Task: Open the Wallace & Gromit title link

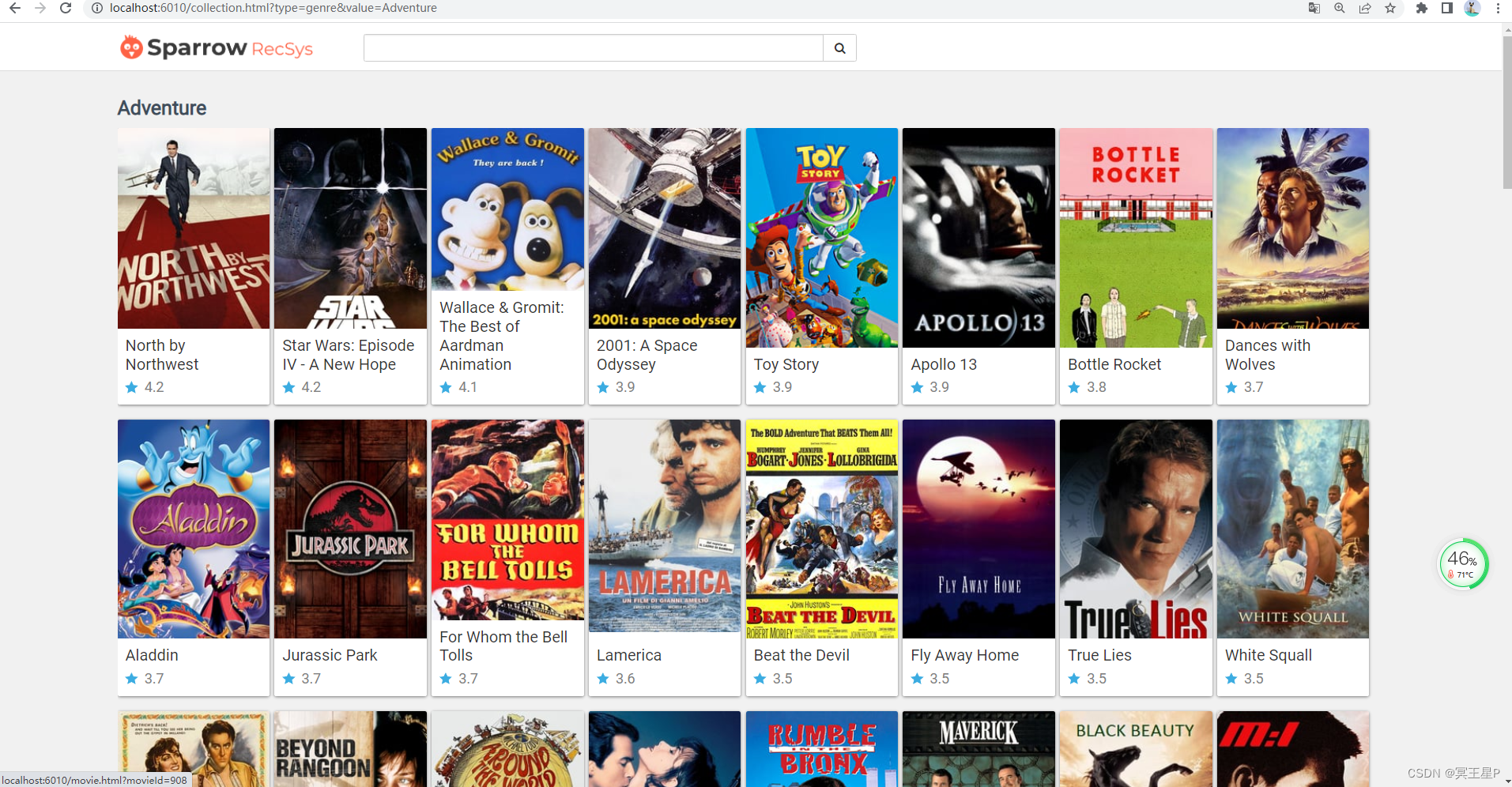Action: (x=501, y=336)
